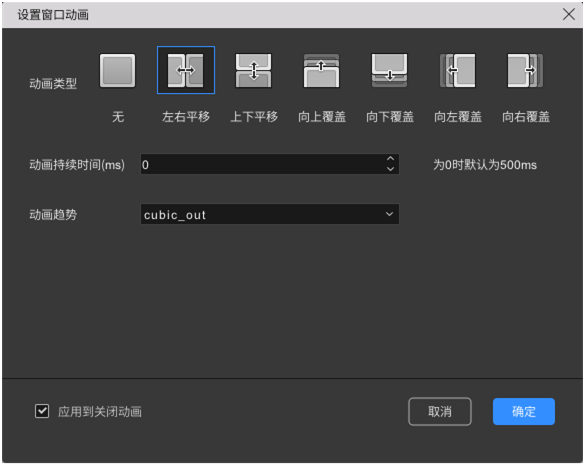587x468 pixels.
Task: Click the 为0时默认为500ms hint text
Action: pyautogui.click(x=485, y=165)
